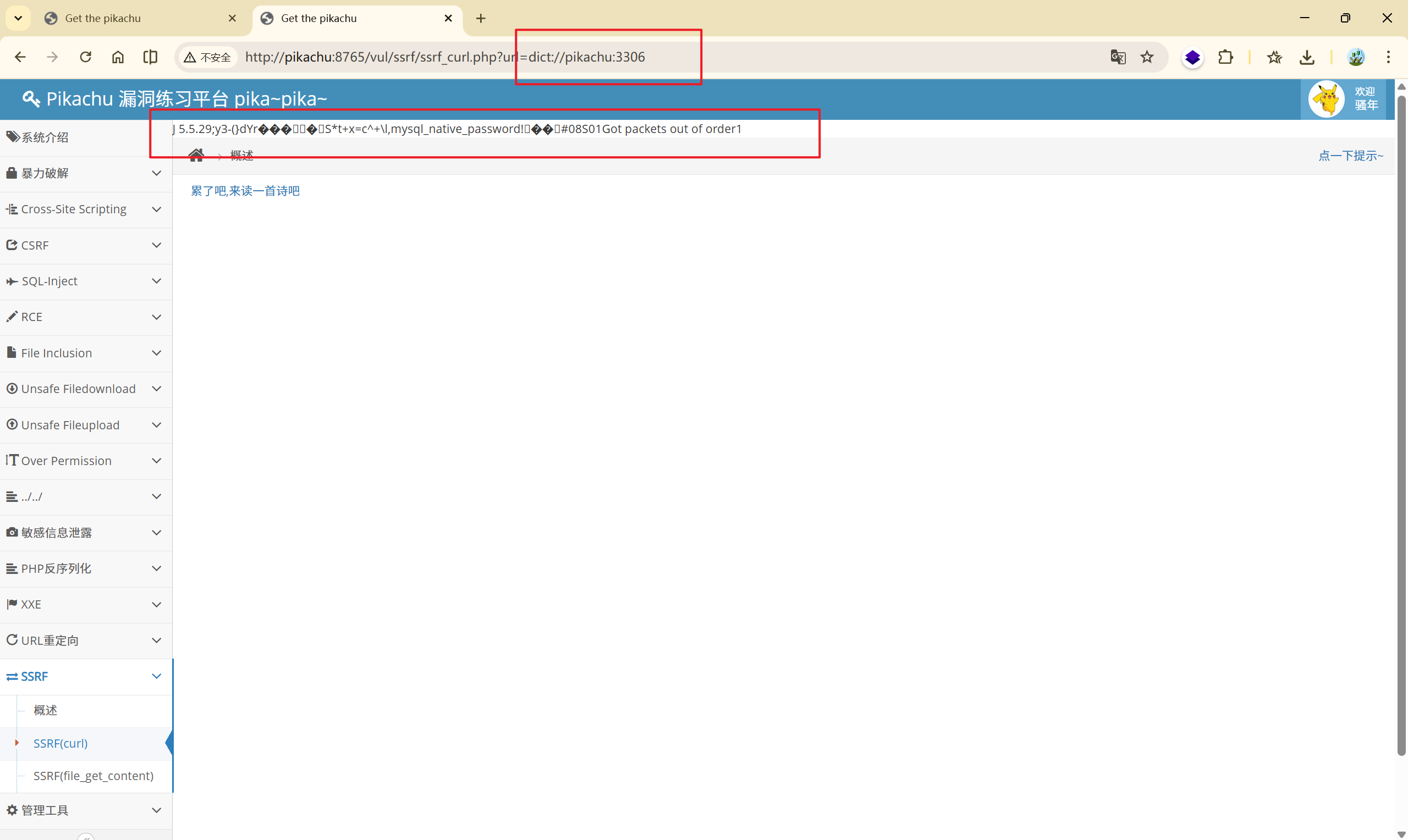Click the page vertical scrollbar
The image size is (1408, 840).
(1401, 424)
